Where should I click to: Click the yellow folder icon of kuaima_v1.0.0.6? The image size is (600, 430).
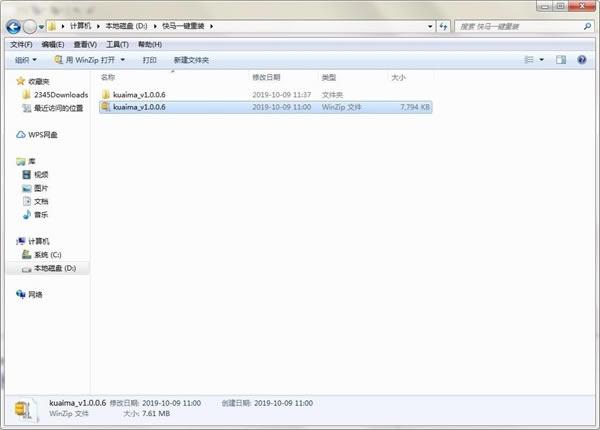click(x=106, y=94)
